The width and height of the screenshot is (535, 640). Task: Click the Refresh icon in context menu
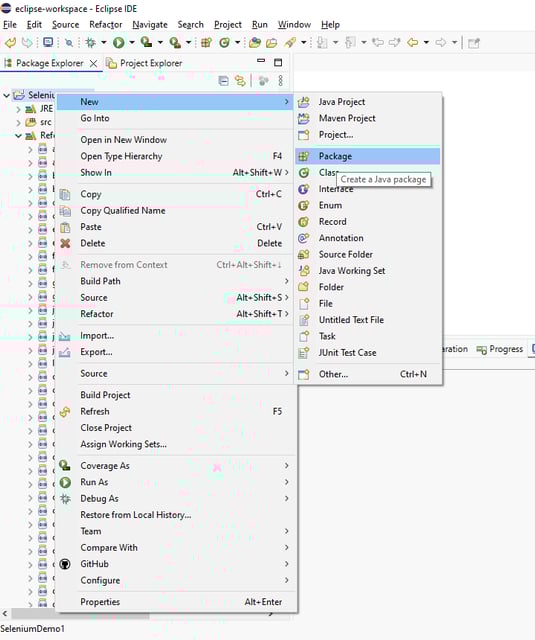pos(65,412)
